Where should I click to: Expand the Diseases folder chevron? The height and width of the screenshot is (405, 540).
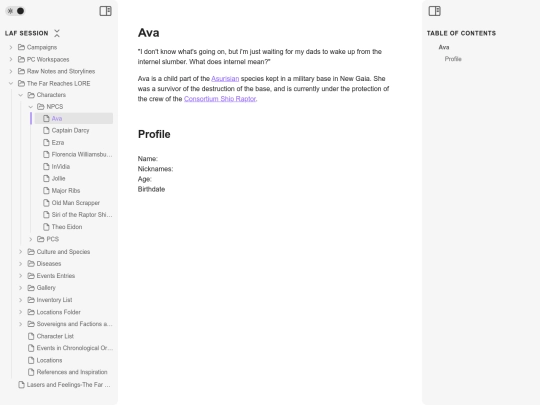(21, 264)
